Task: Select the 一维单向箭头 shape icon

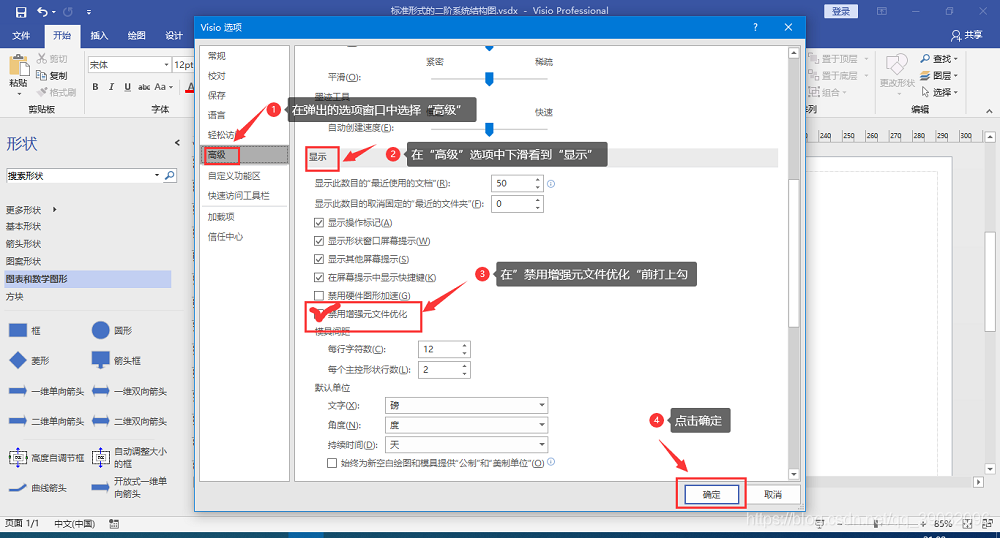Action: tap(18, 391)
